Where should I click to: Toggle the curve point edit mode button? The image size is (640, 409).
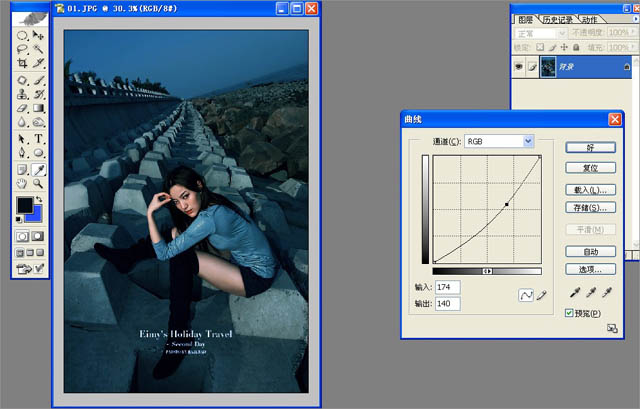coord(526,295)
